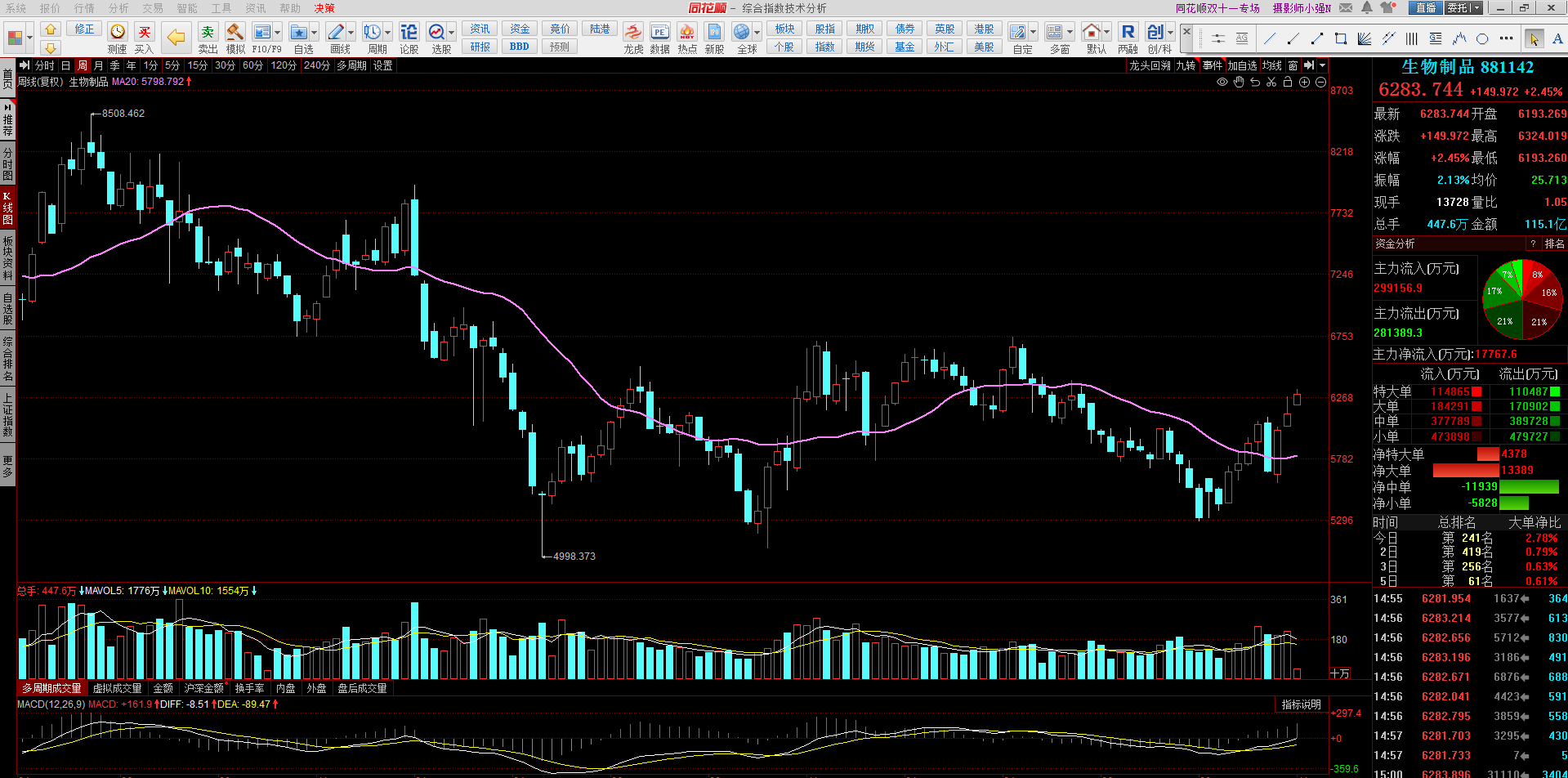
Task: Click the 两融 R icon
Action: 1128,32
